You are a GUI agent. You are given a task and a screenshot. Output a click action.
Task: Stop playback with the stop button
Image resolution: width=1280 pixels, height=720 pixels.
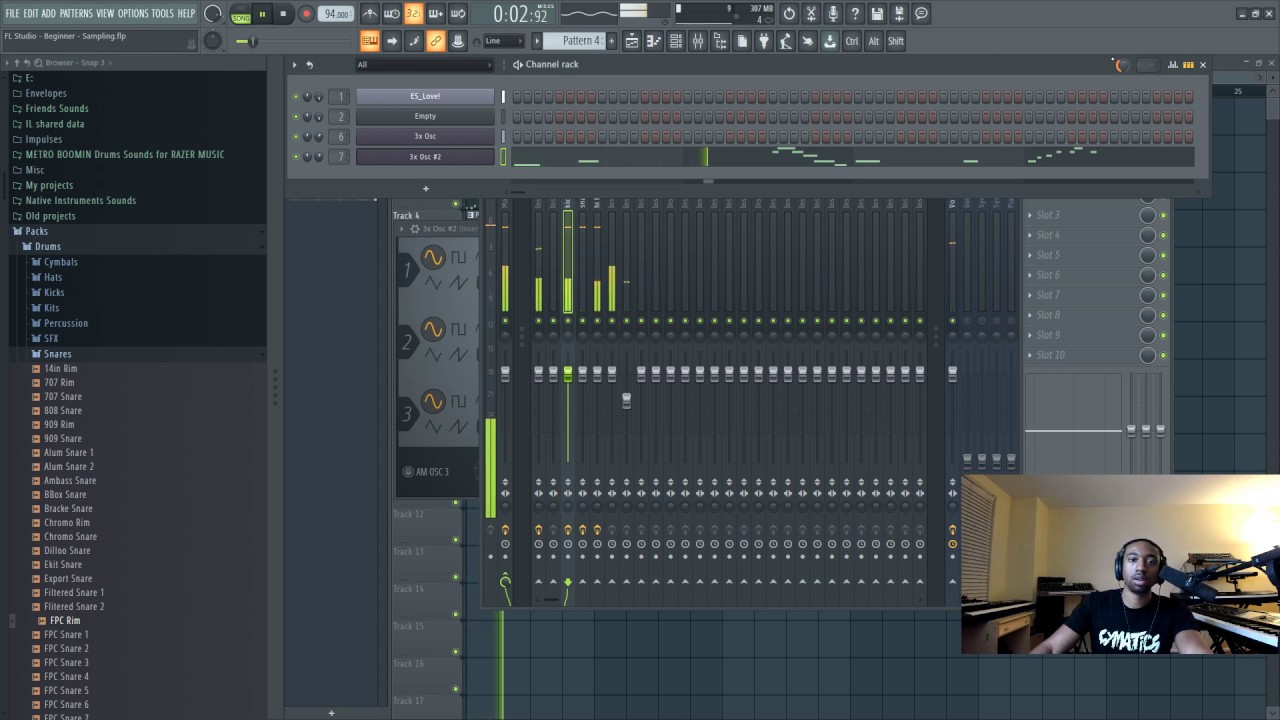(x=283, y=14)
